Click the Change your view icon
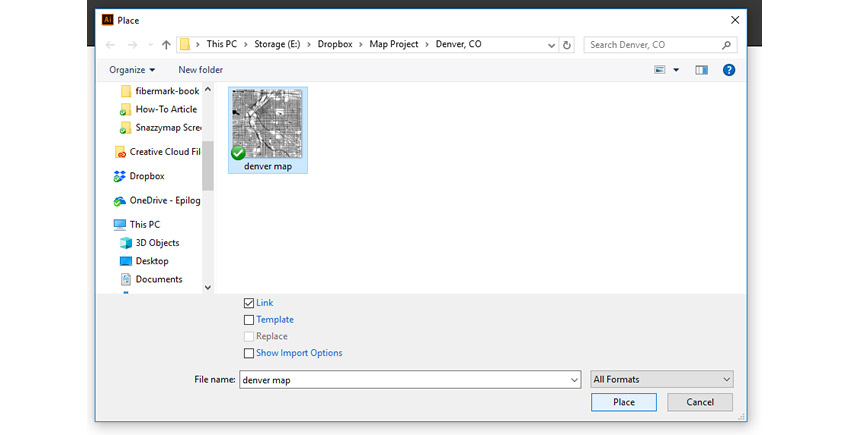This screenshot has width=850, height=435. tap(660, 70)
